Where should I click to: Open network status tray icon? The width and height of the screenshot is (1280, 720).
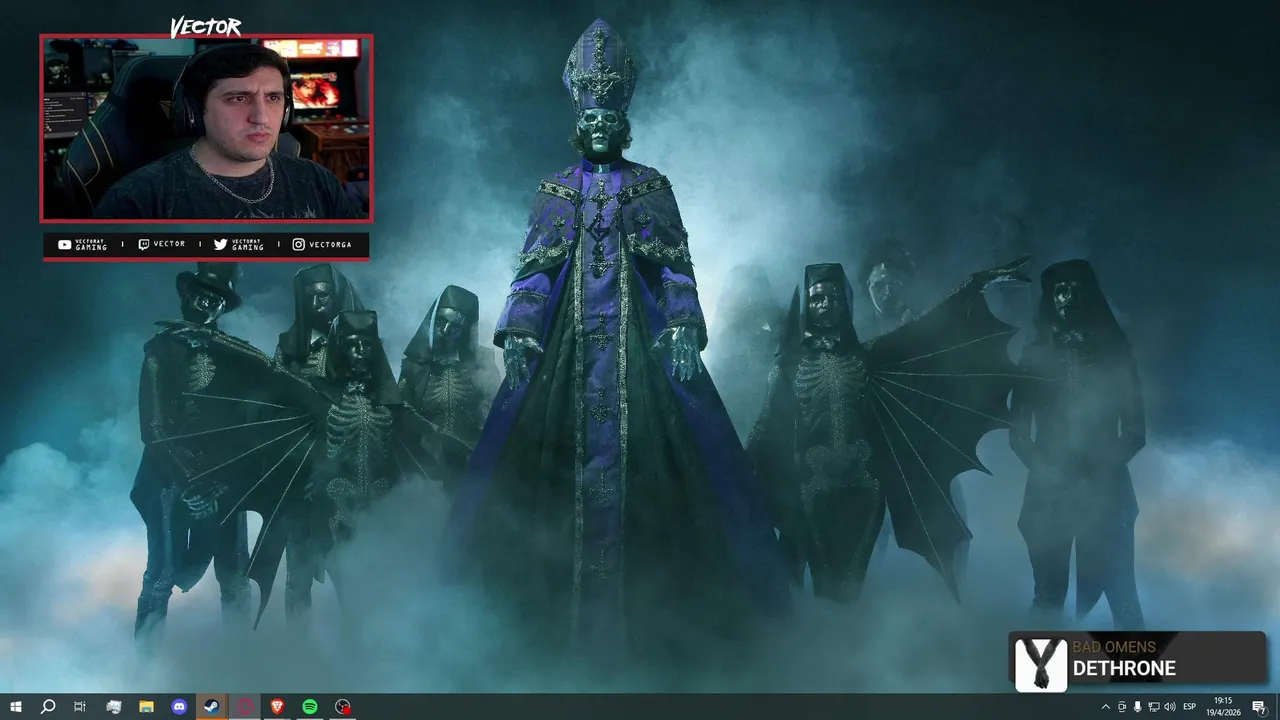1154,707
